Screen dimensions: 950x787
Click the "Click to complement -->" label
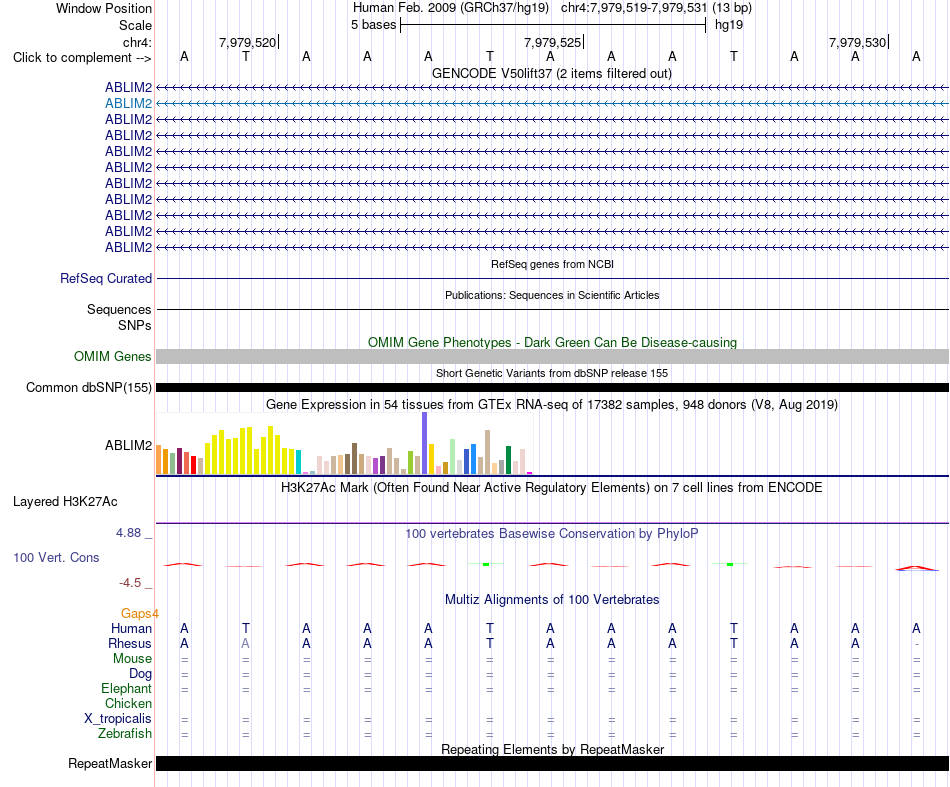[82, 58]
